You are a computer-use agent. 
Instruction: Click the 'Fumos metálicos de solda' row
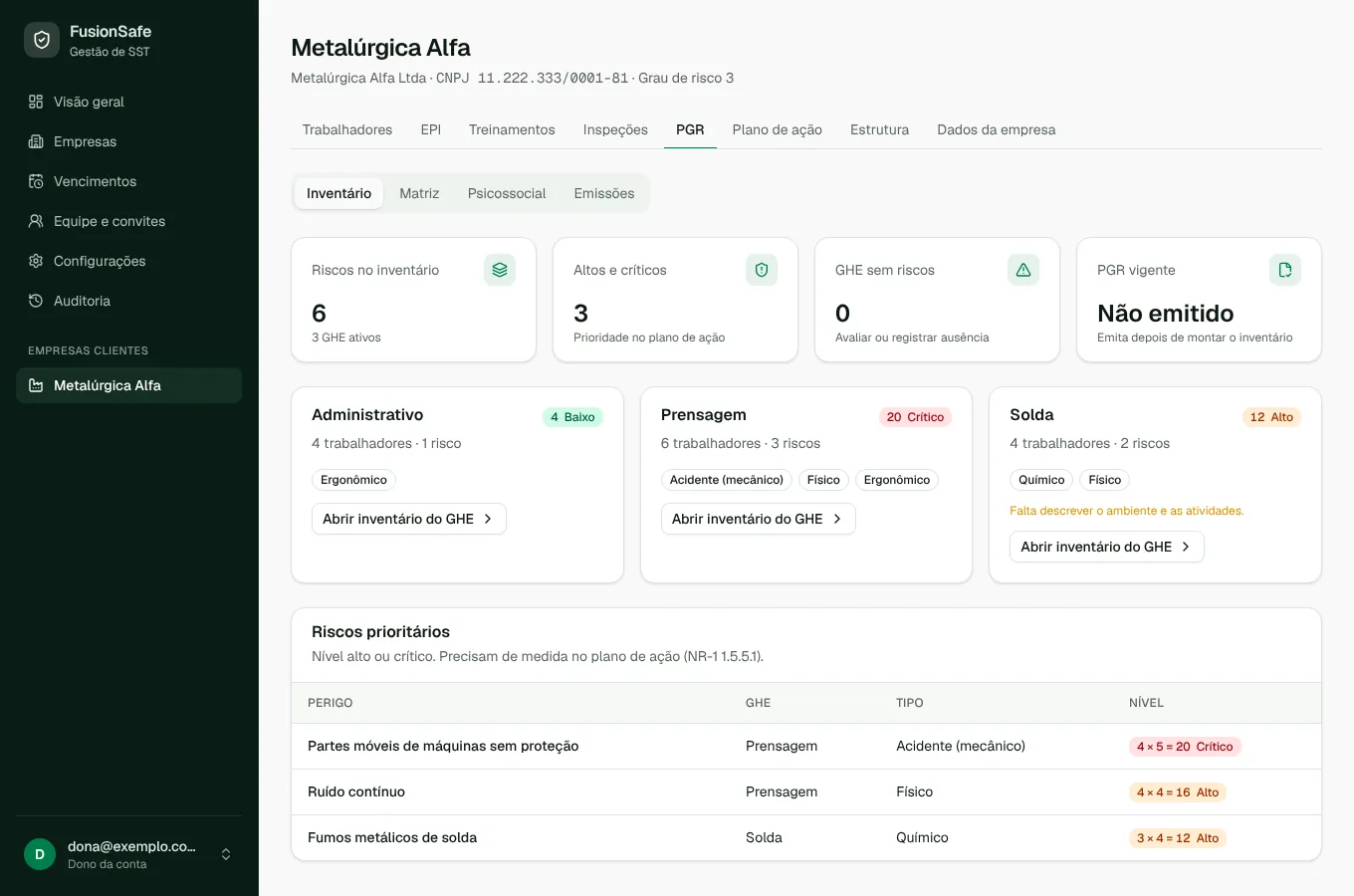[806, 837]
